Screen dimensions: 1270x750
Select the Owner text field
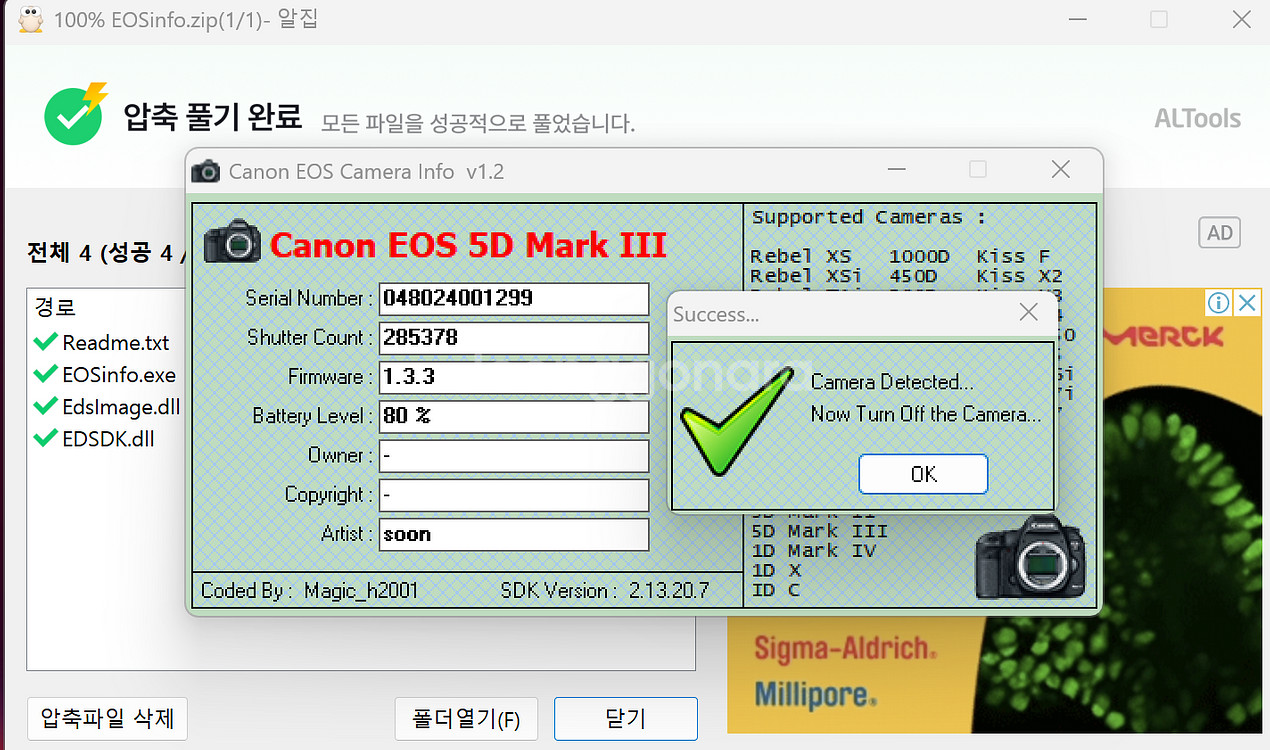(x=514, y=456)
